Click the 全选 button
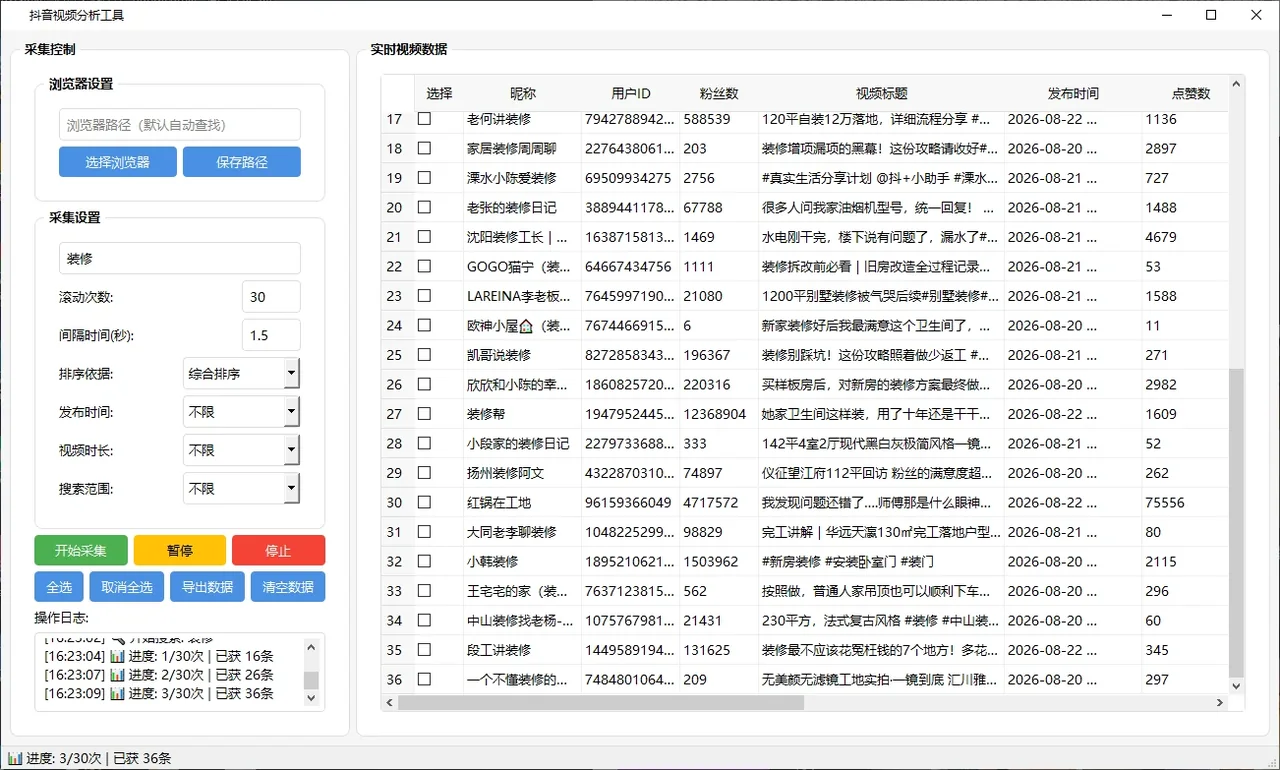The height and width of the screenshot is (770, 1280). [59, 587]
